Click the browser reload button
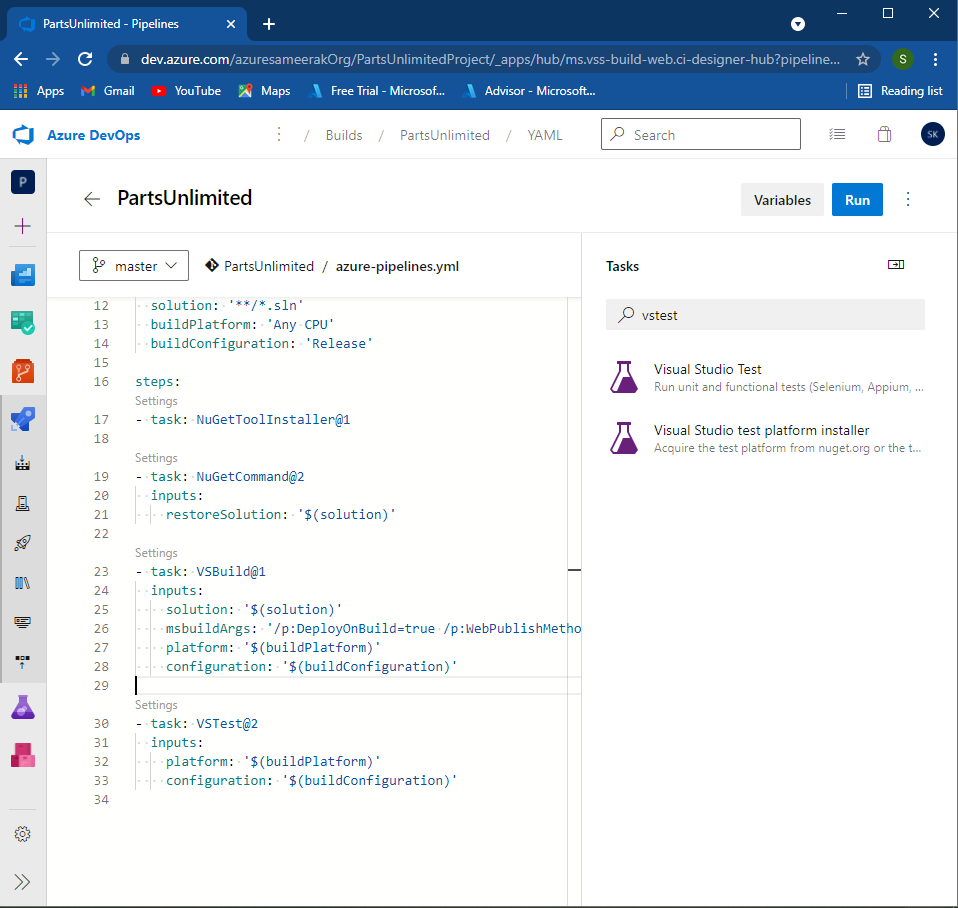 point(85,59)
